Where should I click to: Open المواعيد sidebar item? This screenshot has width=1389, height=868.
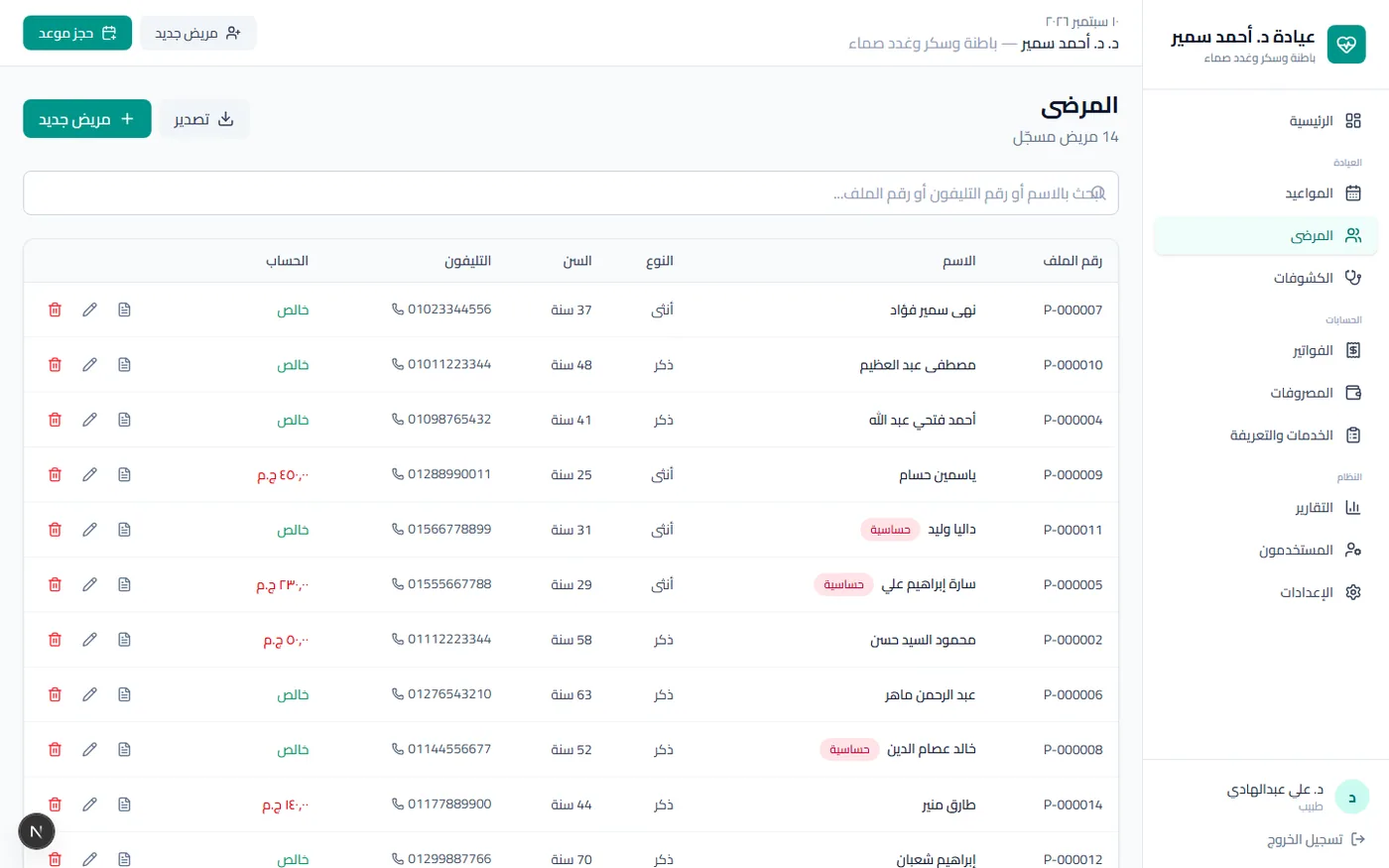point(1266,193)
